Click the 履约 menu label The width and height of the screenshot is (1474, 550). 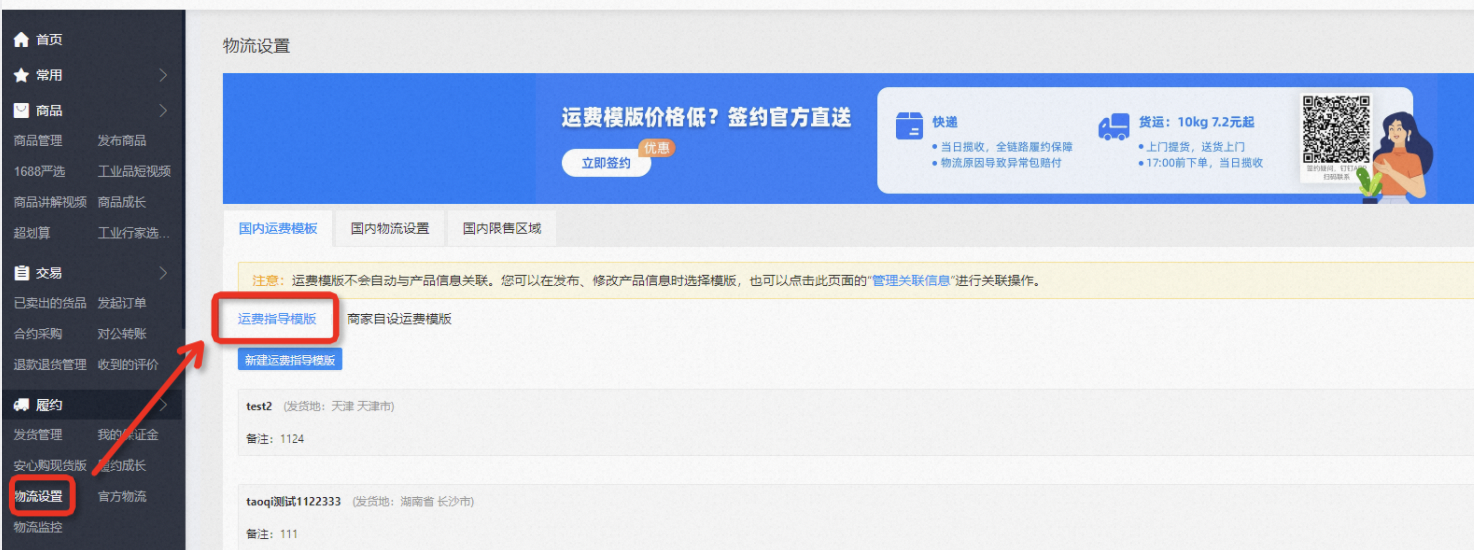click(50, 405)
